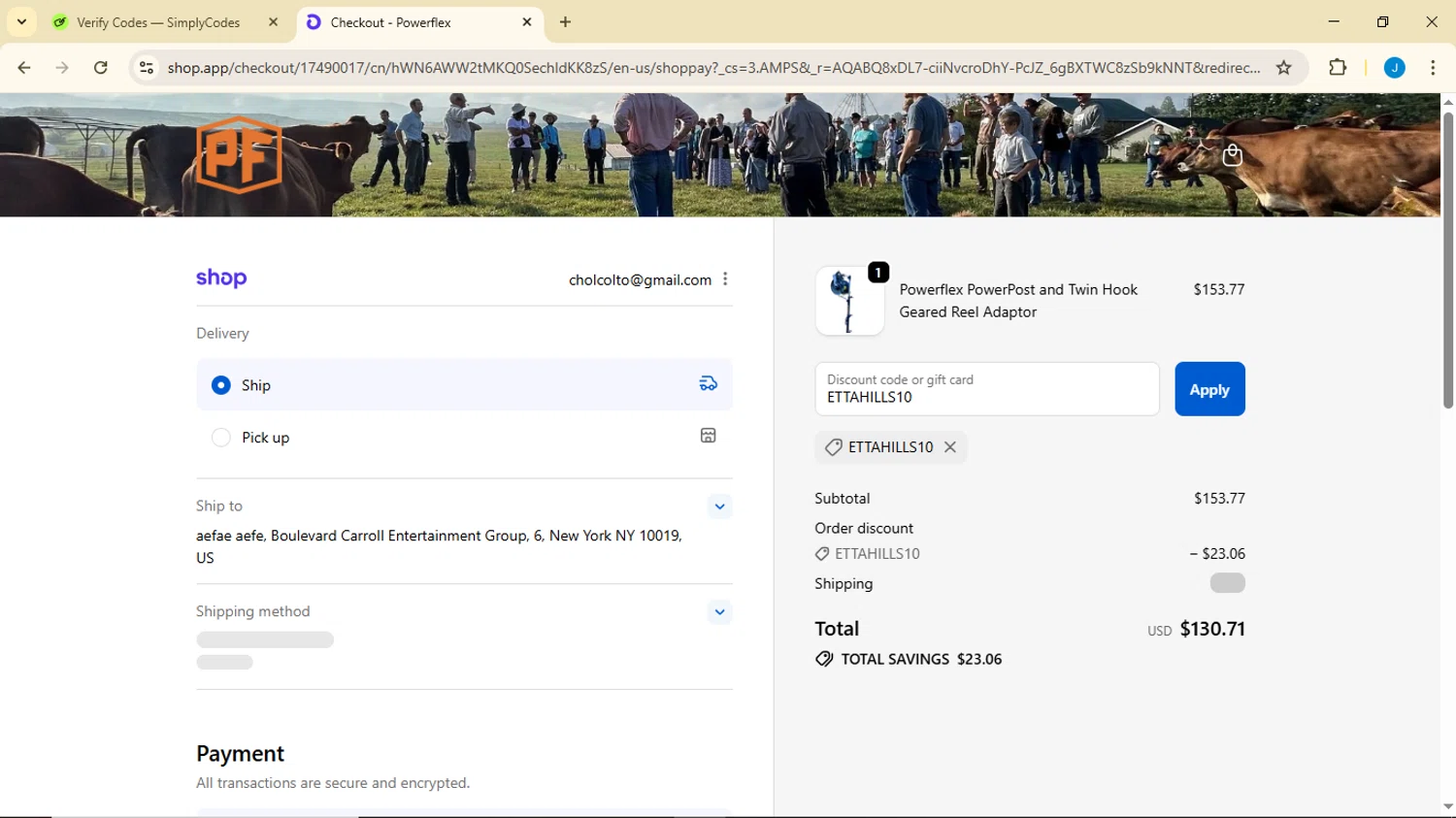Click the discount code input field
Viewport: 1456px width, 818px height.
[987, 389]
